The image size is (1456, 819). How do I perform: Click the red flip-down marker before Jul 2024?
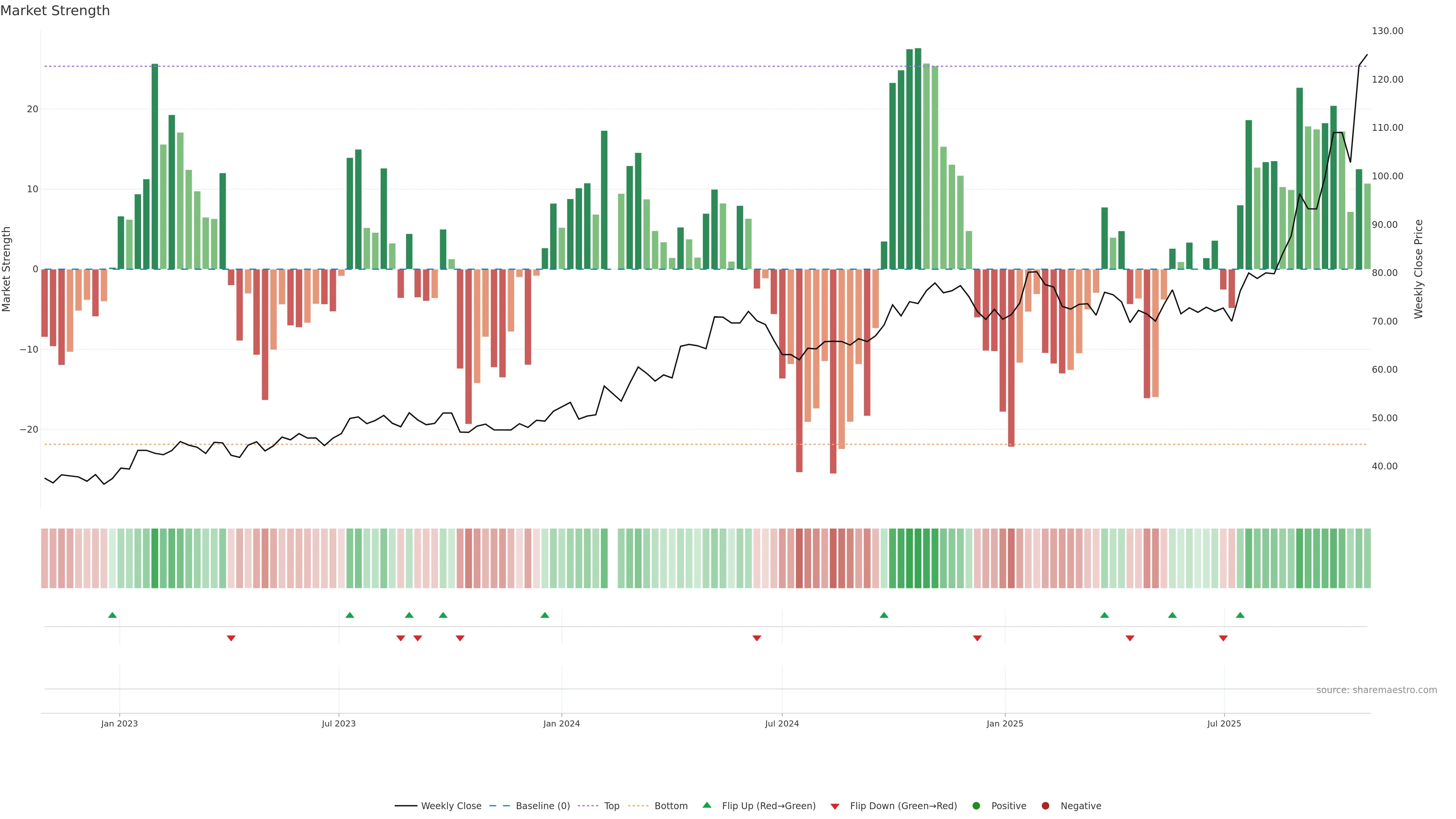click(x=757, y=638)
